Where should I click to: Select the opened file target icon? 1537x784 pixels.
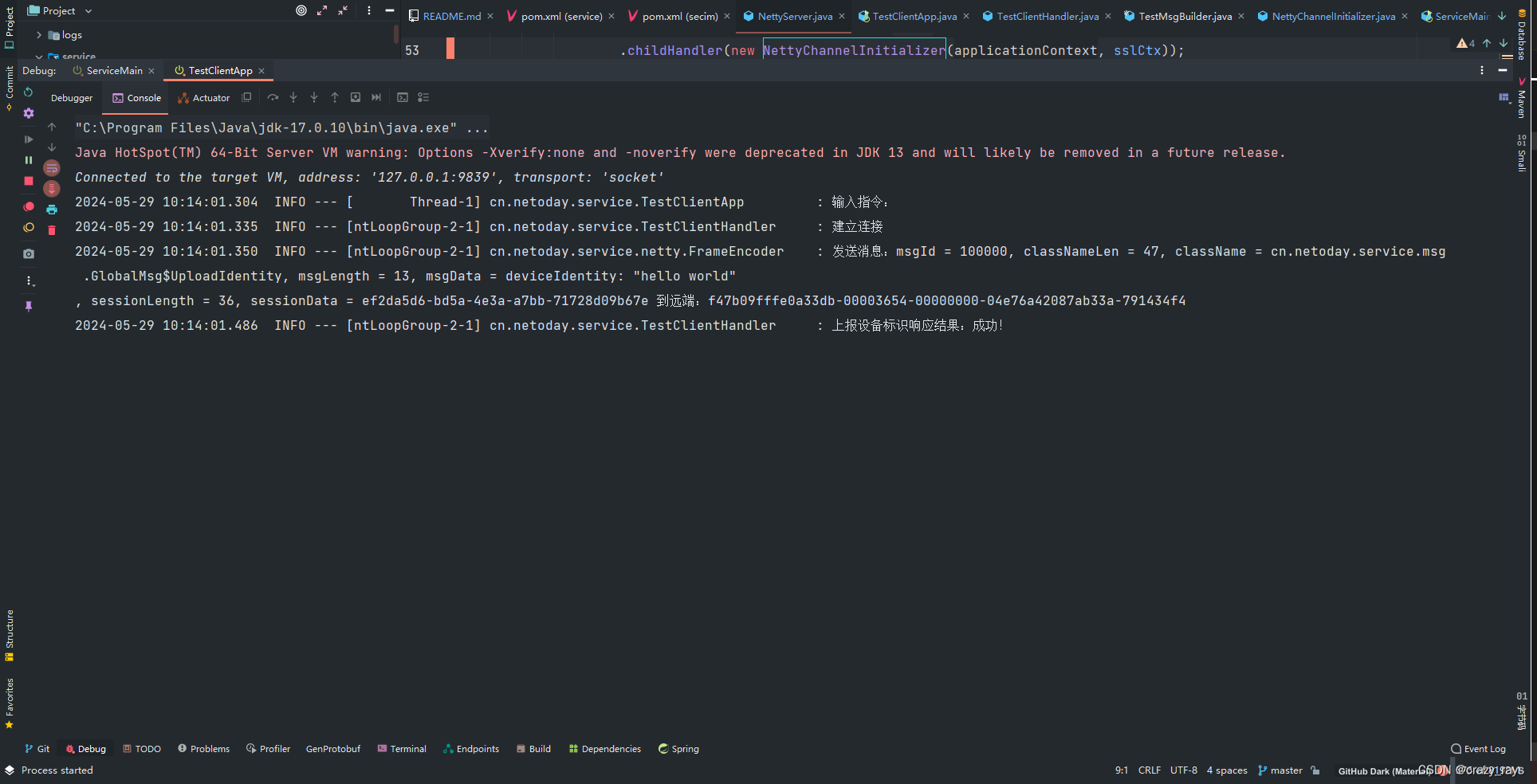pyautogui.click(x=301, y=10)
